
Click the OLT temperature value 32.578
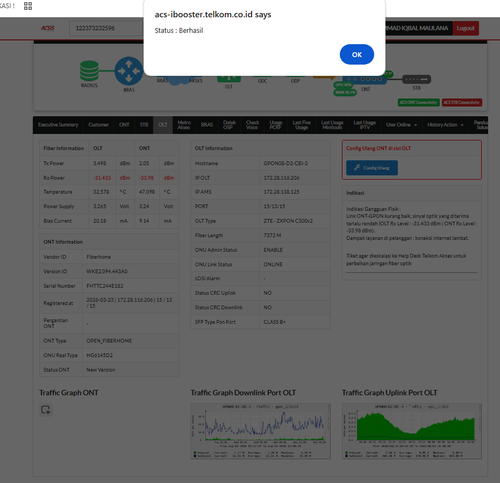[101, 192]
